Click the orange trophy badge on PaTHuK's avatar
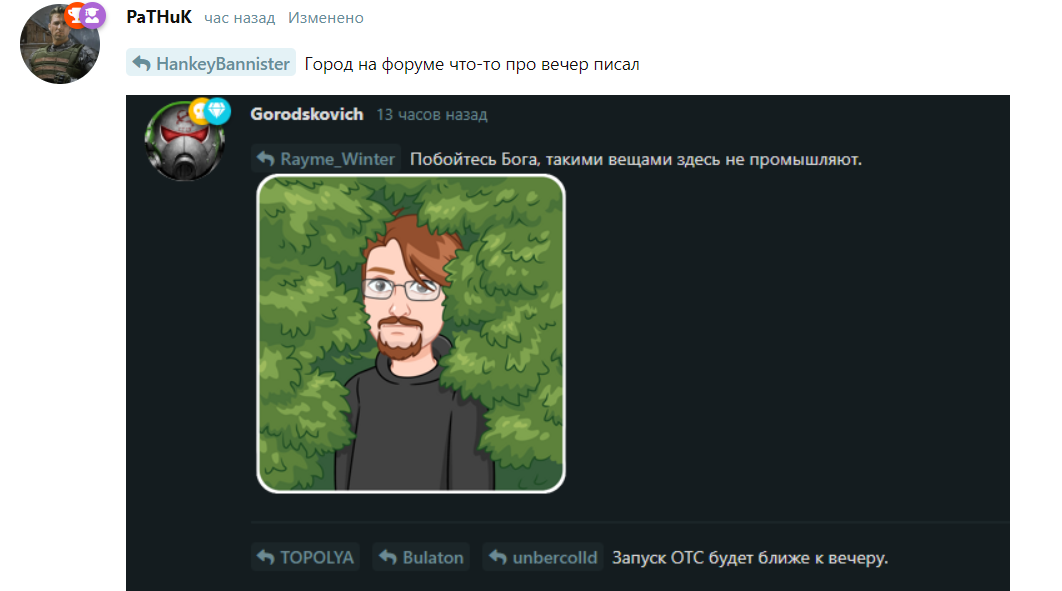 coord(74,15)
